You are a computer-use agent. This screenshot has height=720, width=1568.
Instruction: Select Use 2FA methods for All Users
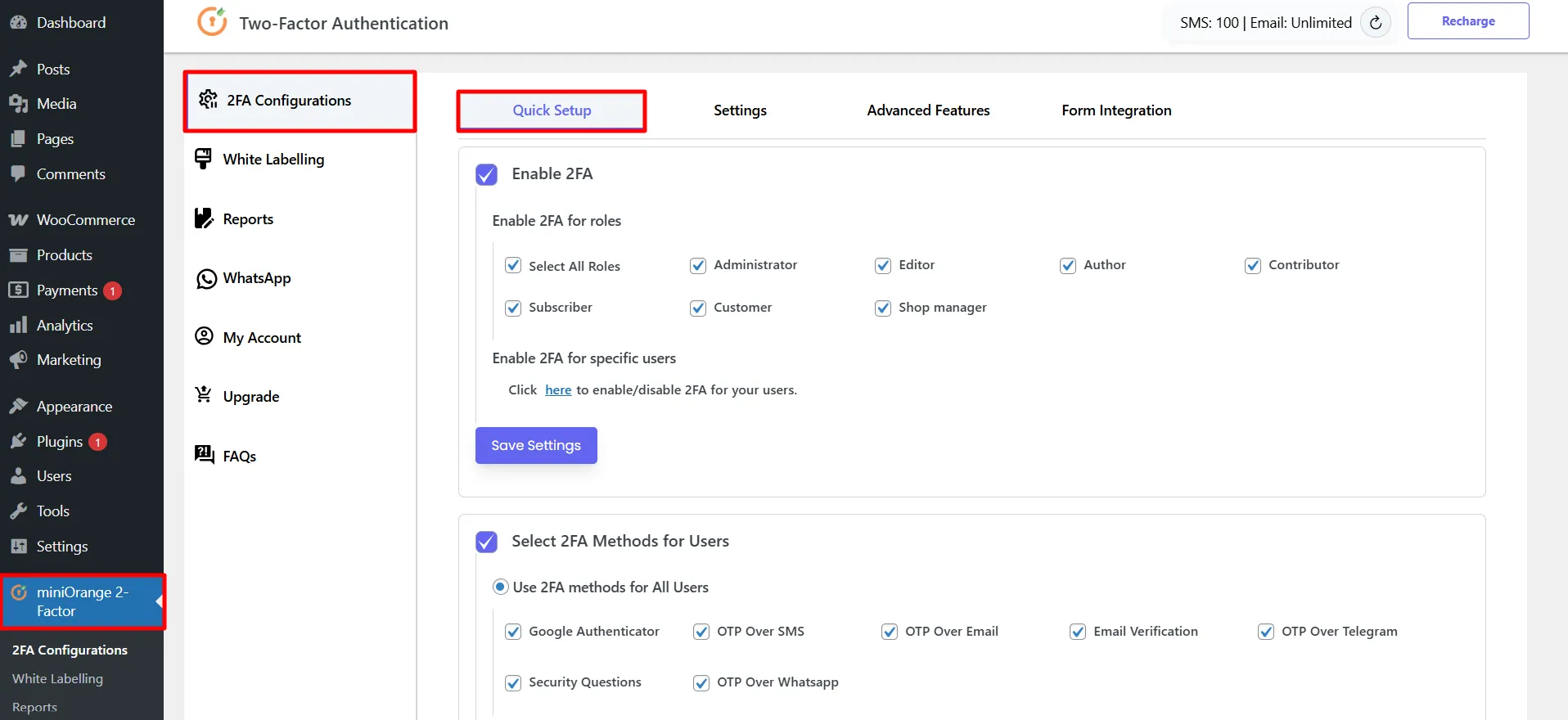click(x=501, y=587)
